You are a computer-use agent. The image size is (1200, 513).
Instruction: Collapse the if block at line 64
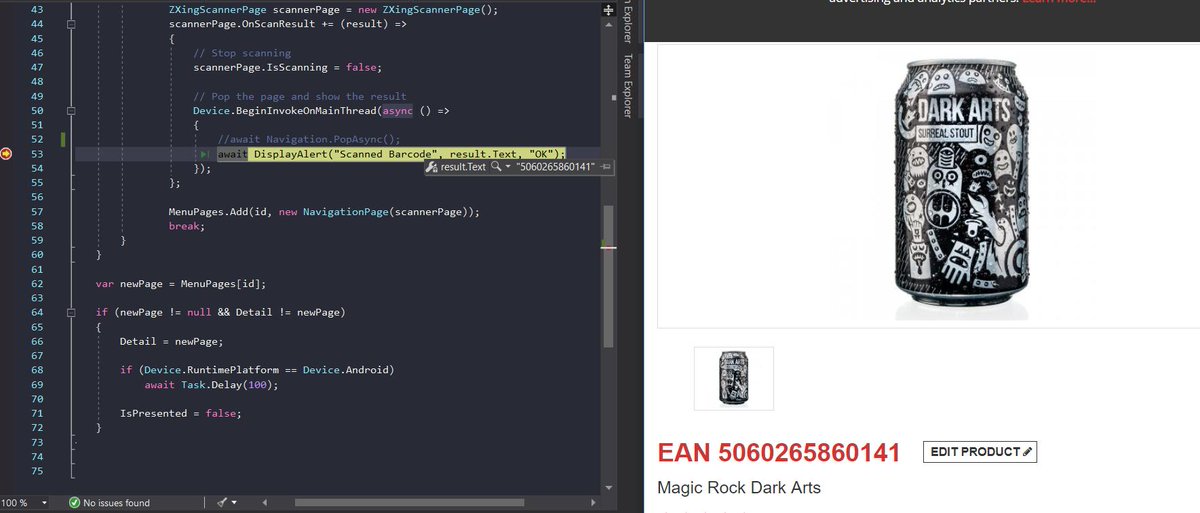pyautogui.click(x=71, y=313)
